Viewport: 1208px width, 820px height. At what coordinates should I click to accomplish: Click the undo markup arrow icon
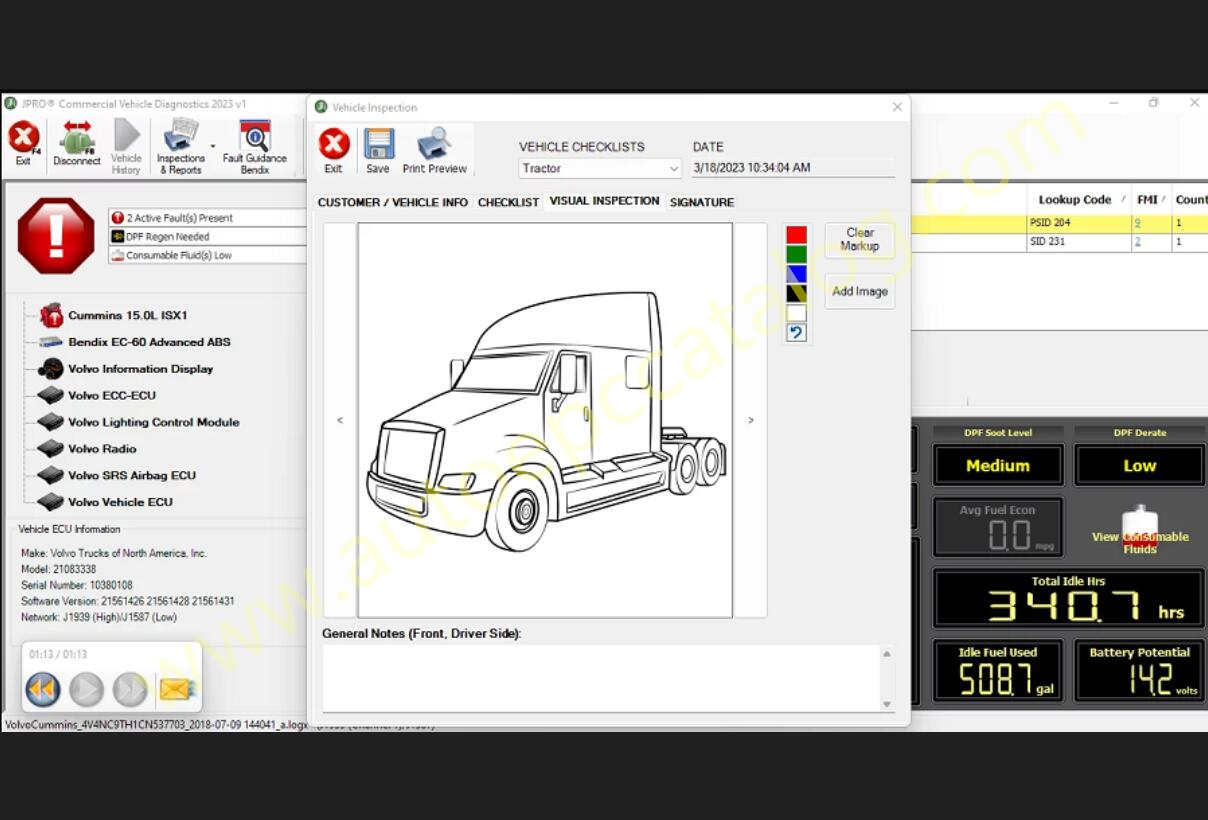pos(796,333)
